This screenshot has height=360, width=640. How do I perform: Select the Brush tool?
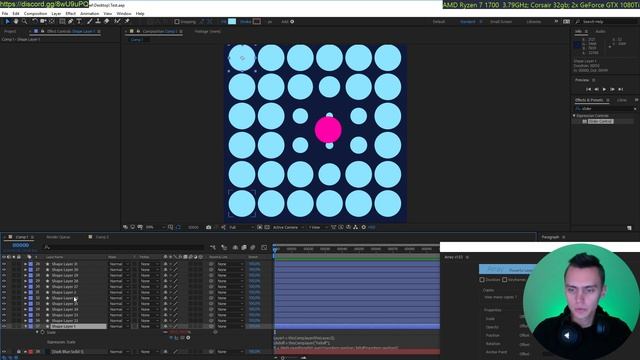point(89,22)
